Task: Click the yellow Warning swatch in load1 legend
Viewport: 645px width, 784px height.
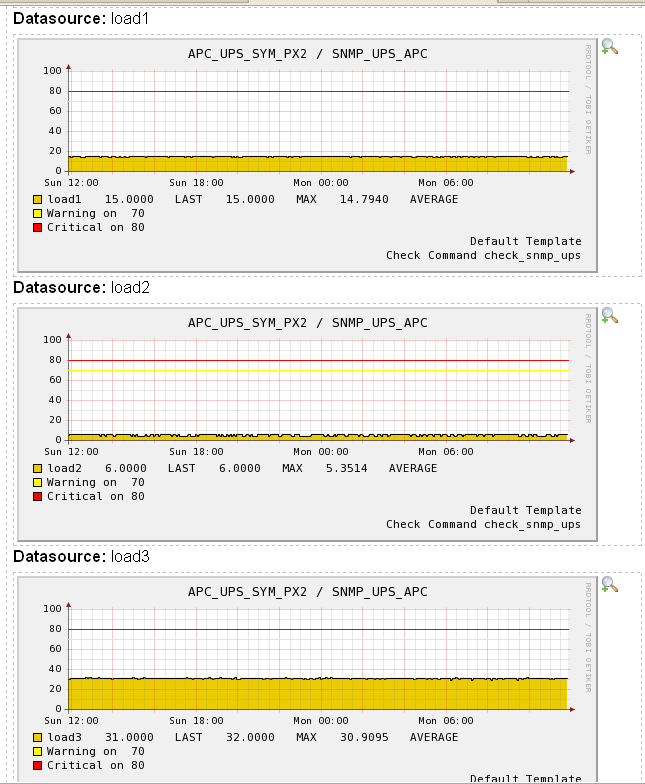Action: tap(38, 214)
